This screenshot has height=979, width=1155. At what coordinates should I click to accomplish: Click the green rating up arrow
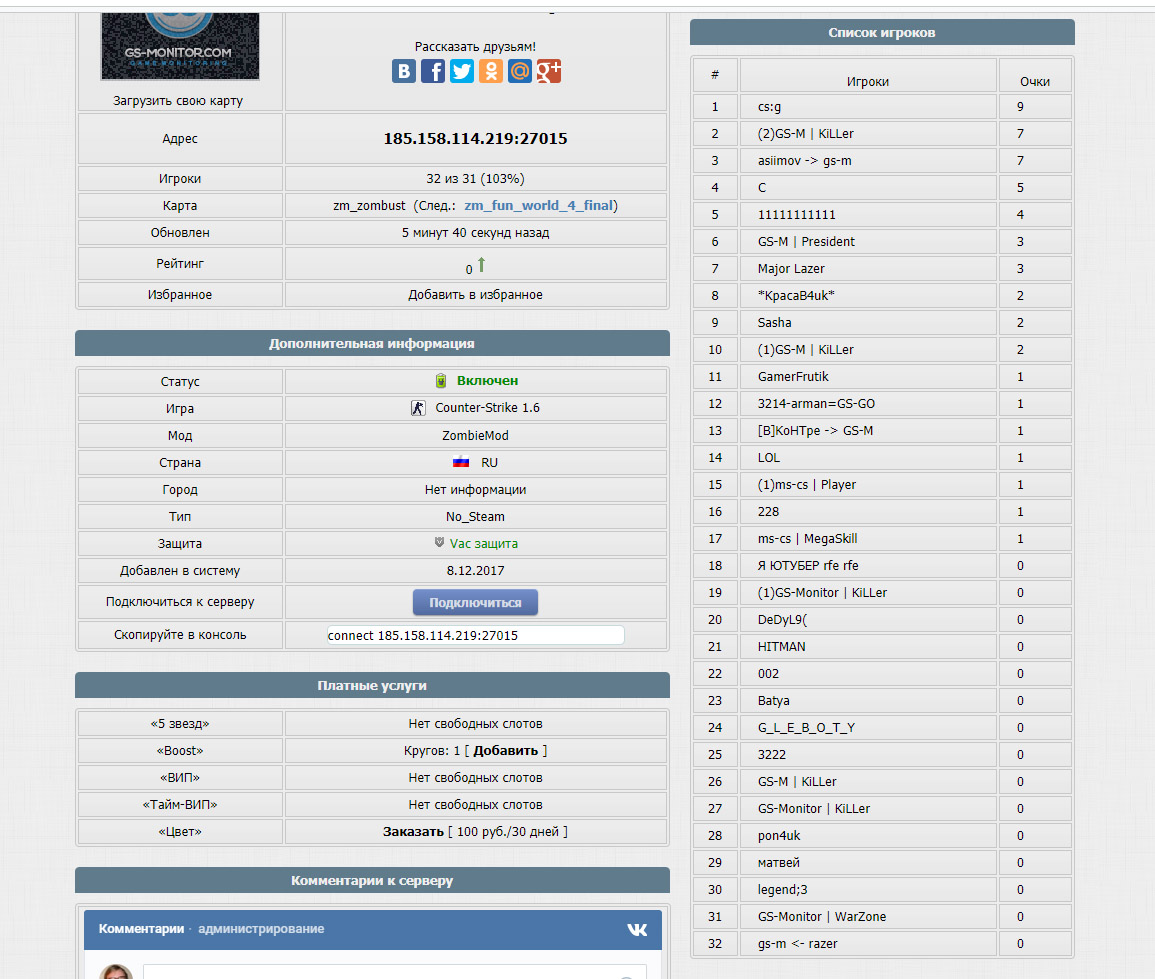[x=481, y=264]
